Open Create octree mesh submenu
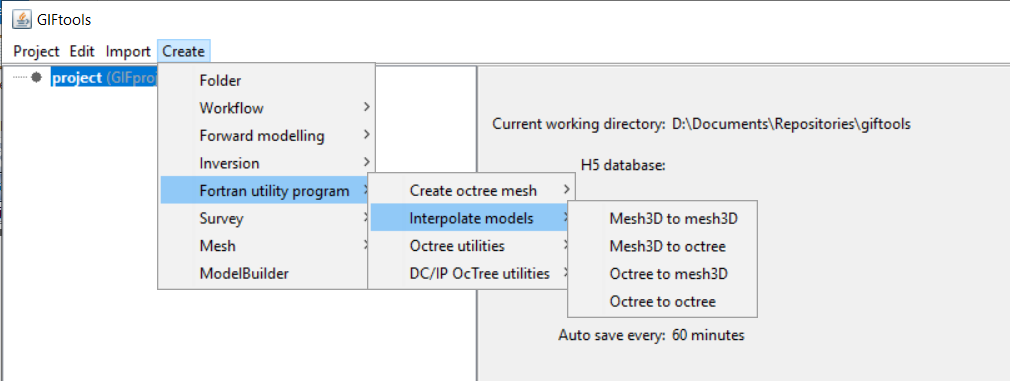This screenshot has width=1010, height=381. coord(472,191)
